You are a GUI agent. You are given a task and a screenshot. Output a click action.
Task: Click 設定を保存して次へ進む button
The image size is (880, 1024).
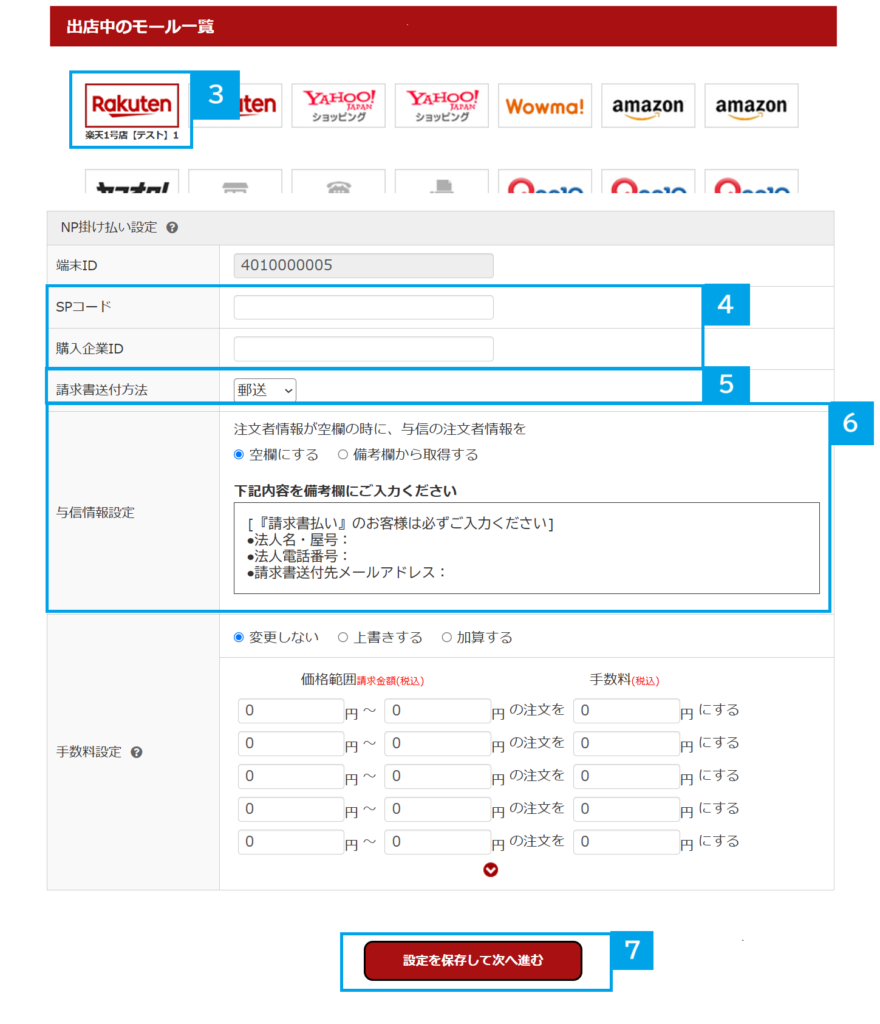[x=473, y=961]
